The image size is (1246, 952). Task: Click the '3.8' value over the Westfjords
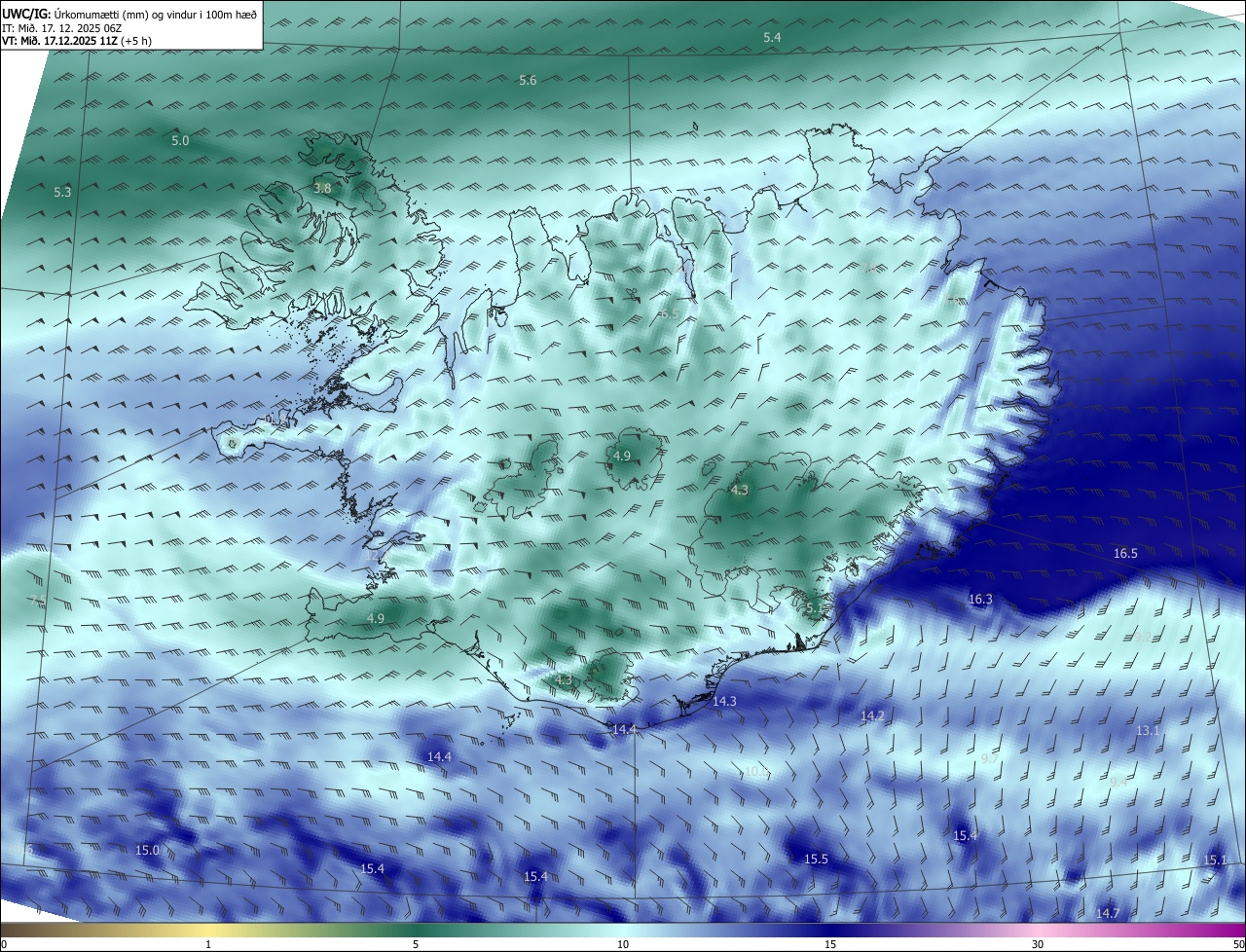[322, 188]
